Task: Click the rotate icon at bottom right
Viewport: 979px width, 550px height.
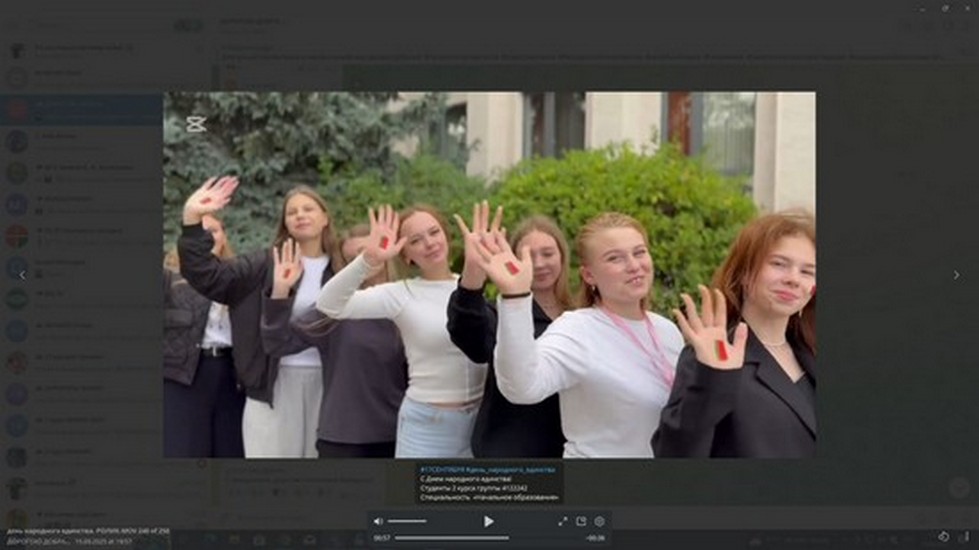Action: click(x=943, y=537)
